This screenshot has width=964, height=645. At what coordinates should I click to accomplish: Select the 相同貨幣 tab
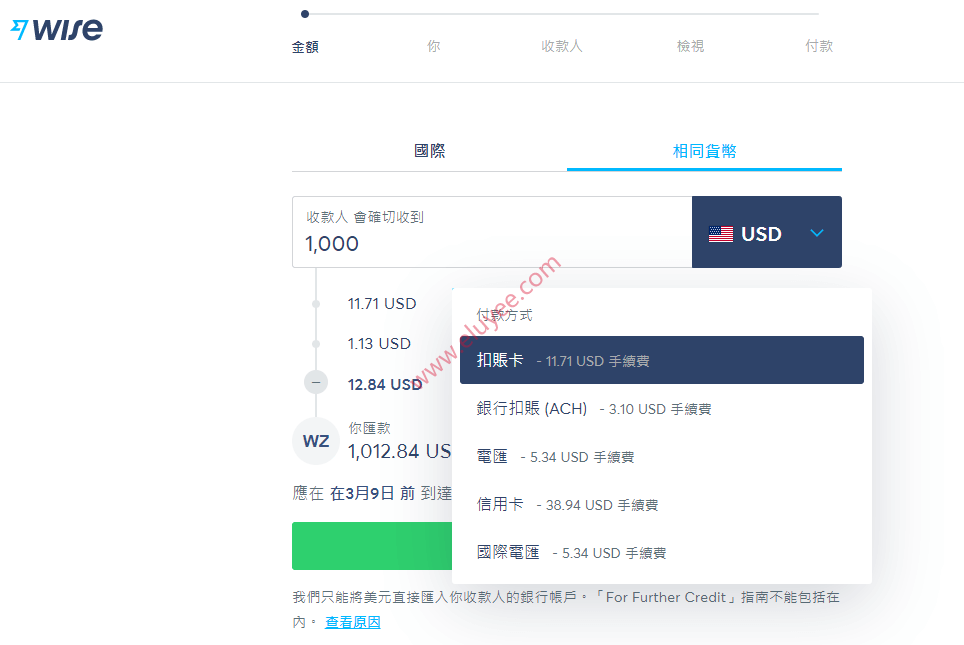[x=703, y=151]
